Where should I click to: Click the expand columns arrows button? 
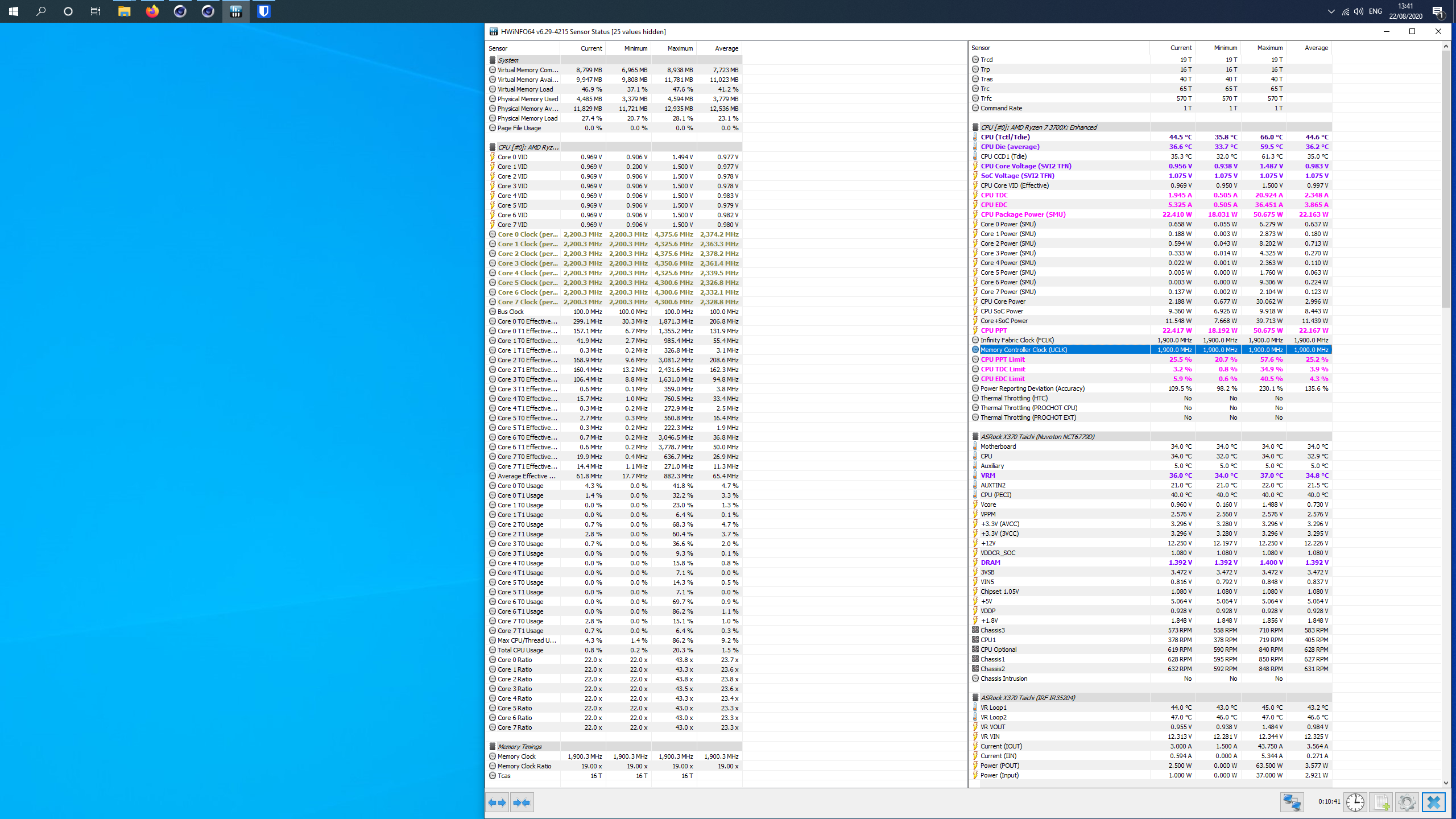pos(497,803)
